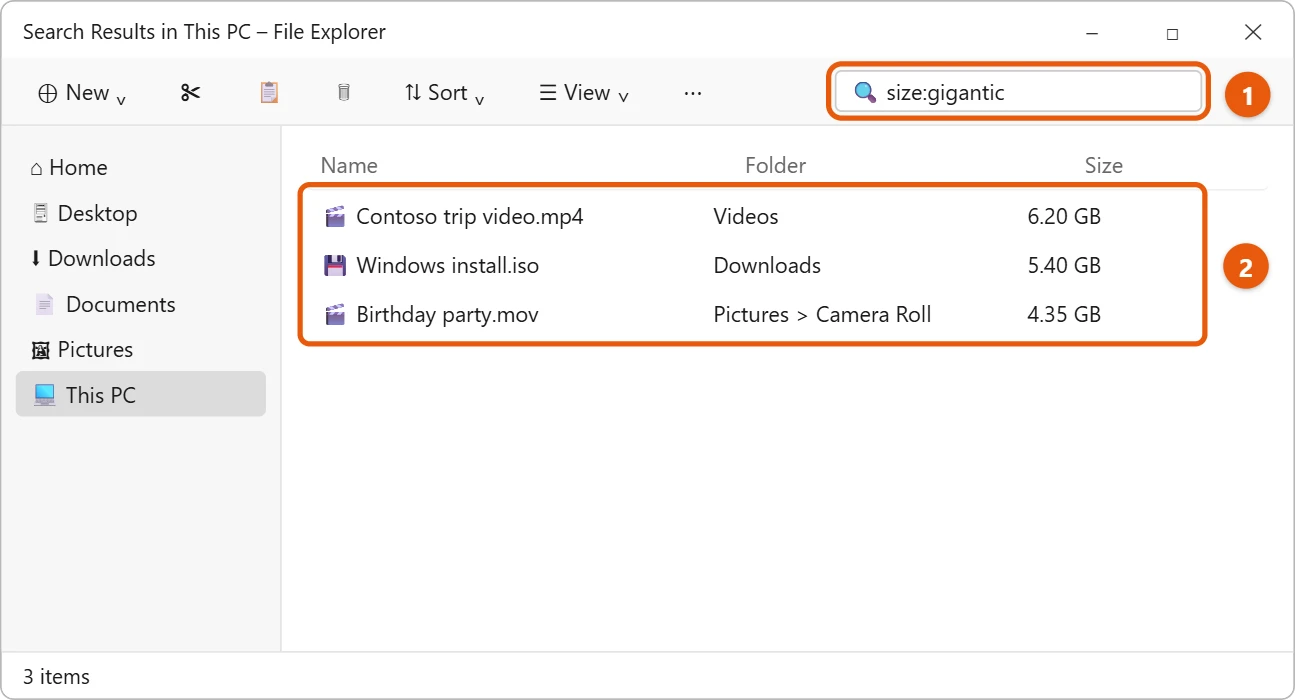Click the Pictures > Camera Roll folder cell
The height and width of the screenshot is (700, 1295).
(x=822, y=315)
